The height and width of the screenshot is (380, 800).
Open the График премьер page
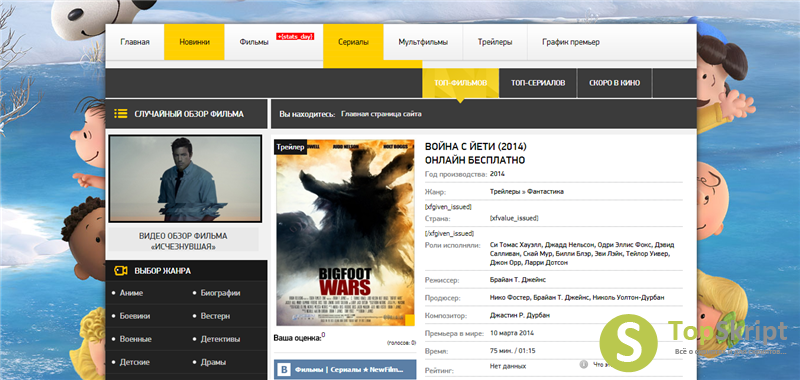[x=571, y=42]
